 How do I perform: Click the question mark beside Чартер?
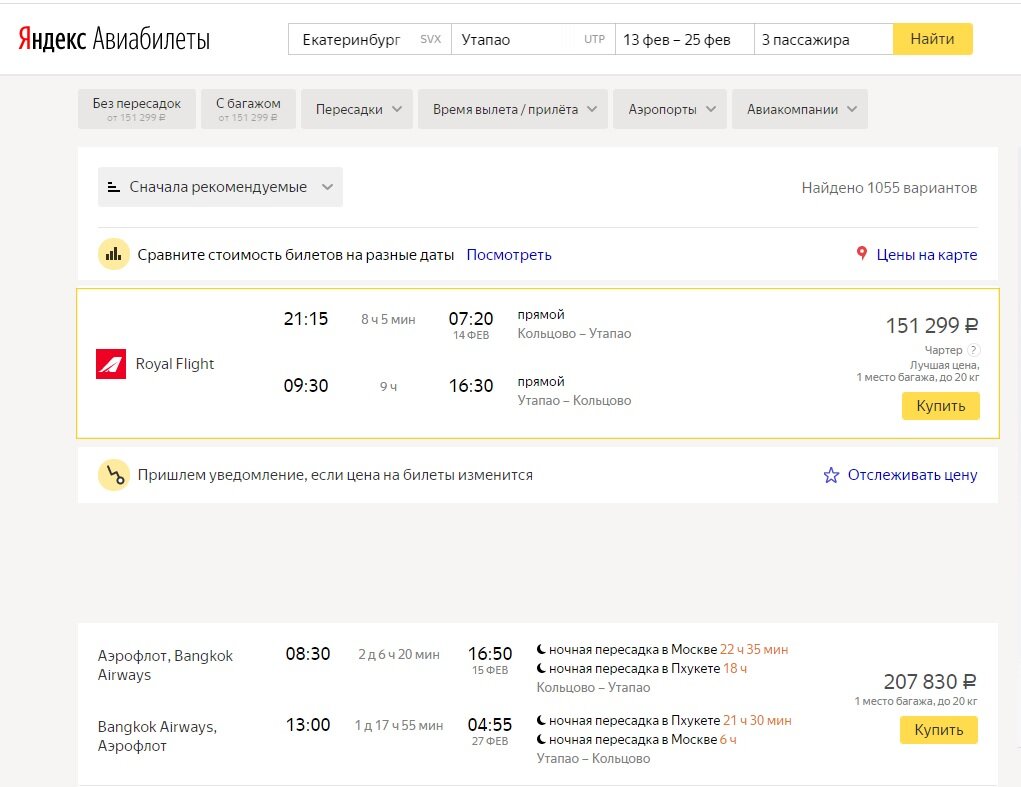tap(973, 350)
